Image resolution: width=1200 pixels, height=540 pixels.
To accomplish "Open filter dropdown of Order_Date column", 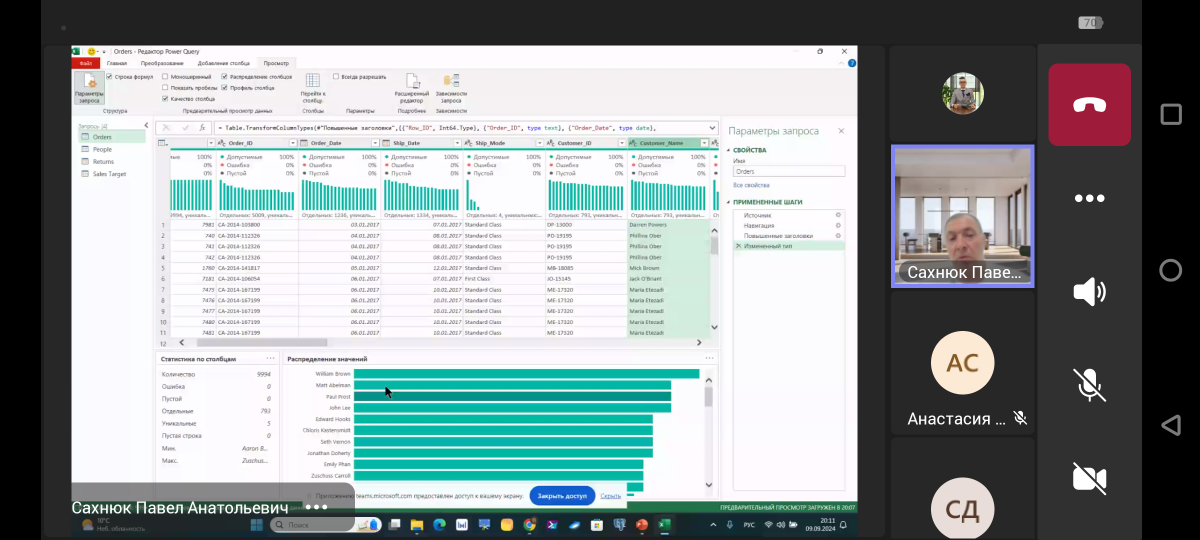I will coord(374,143).
